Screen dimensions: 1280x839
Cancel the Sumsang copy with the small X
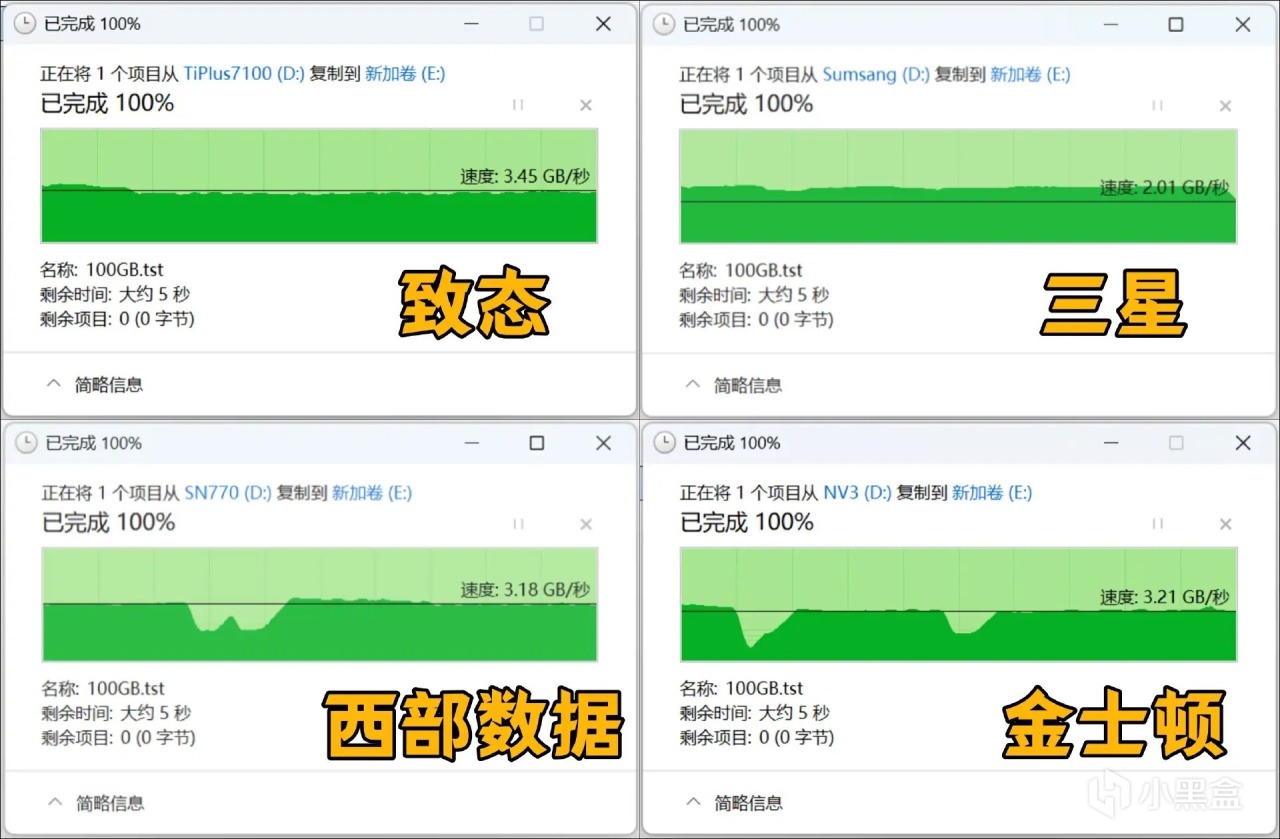pos(1225,105)
